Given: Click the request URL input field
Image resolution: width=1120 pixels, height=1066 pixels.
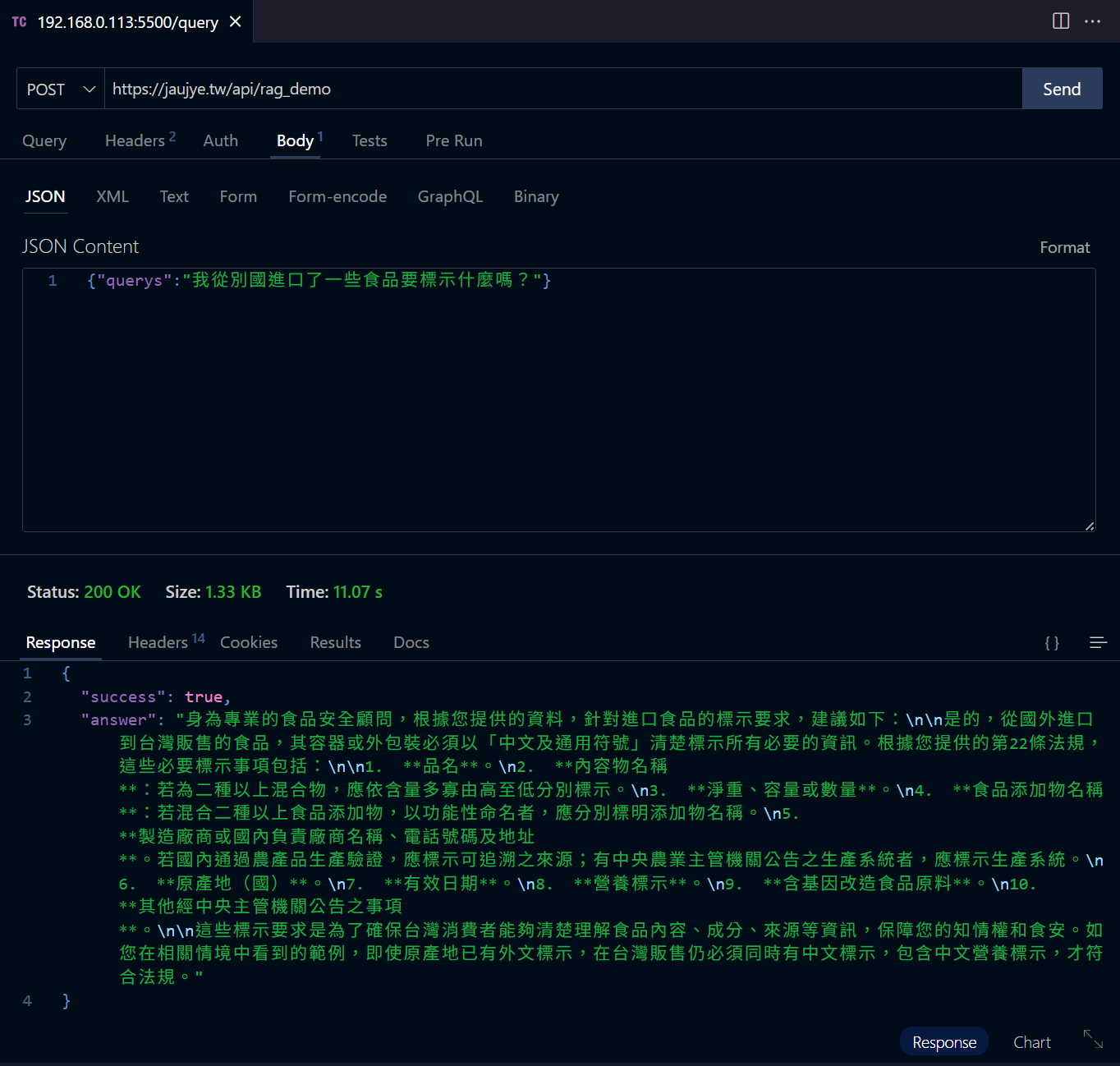Looking at the screenshot, I should [x=563, y=89].
